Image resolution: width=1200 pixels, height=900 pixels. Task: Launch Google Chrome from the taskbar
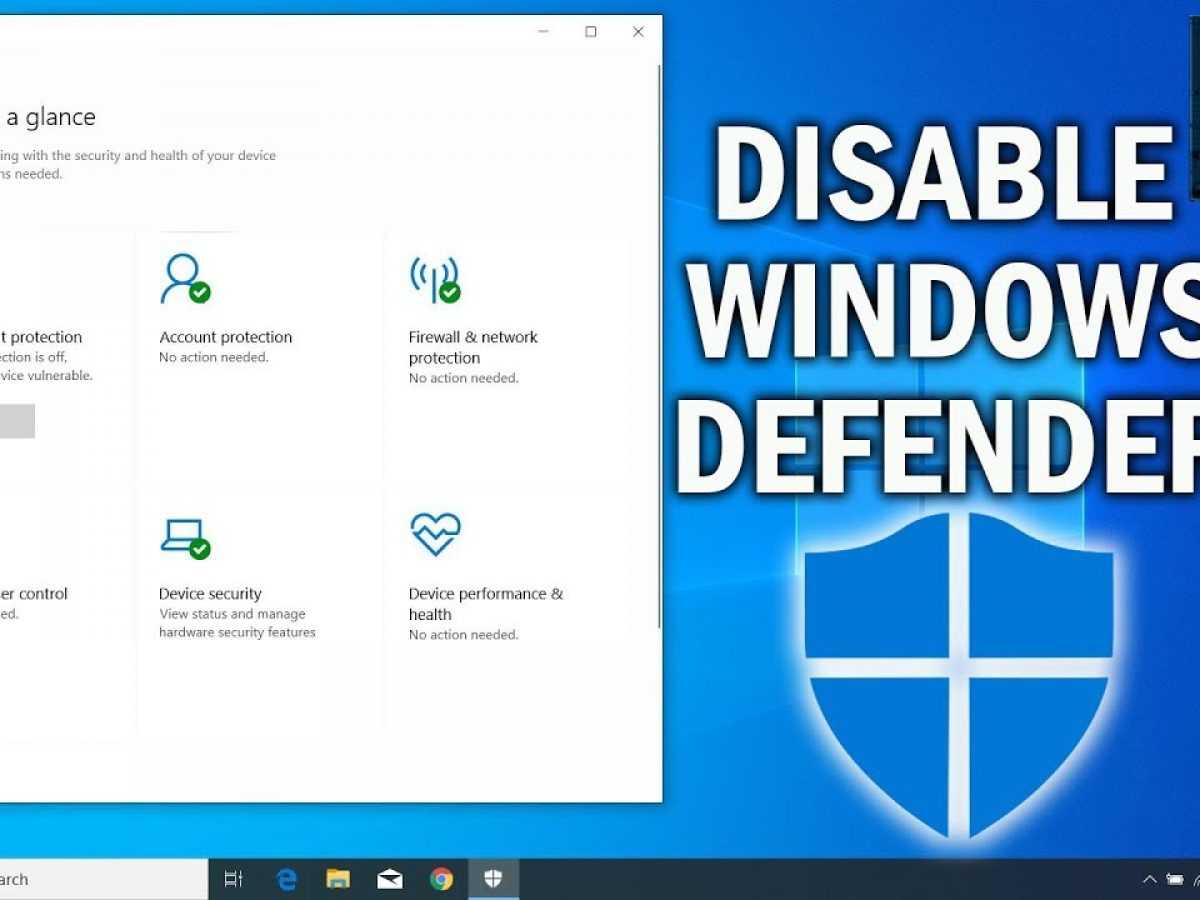point(441,879)
